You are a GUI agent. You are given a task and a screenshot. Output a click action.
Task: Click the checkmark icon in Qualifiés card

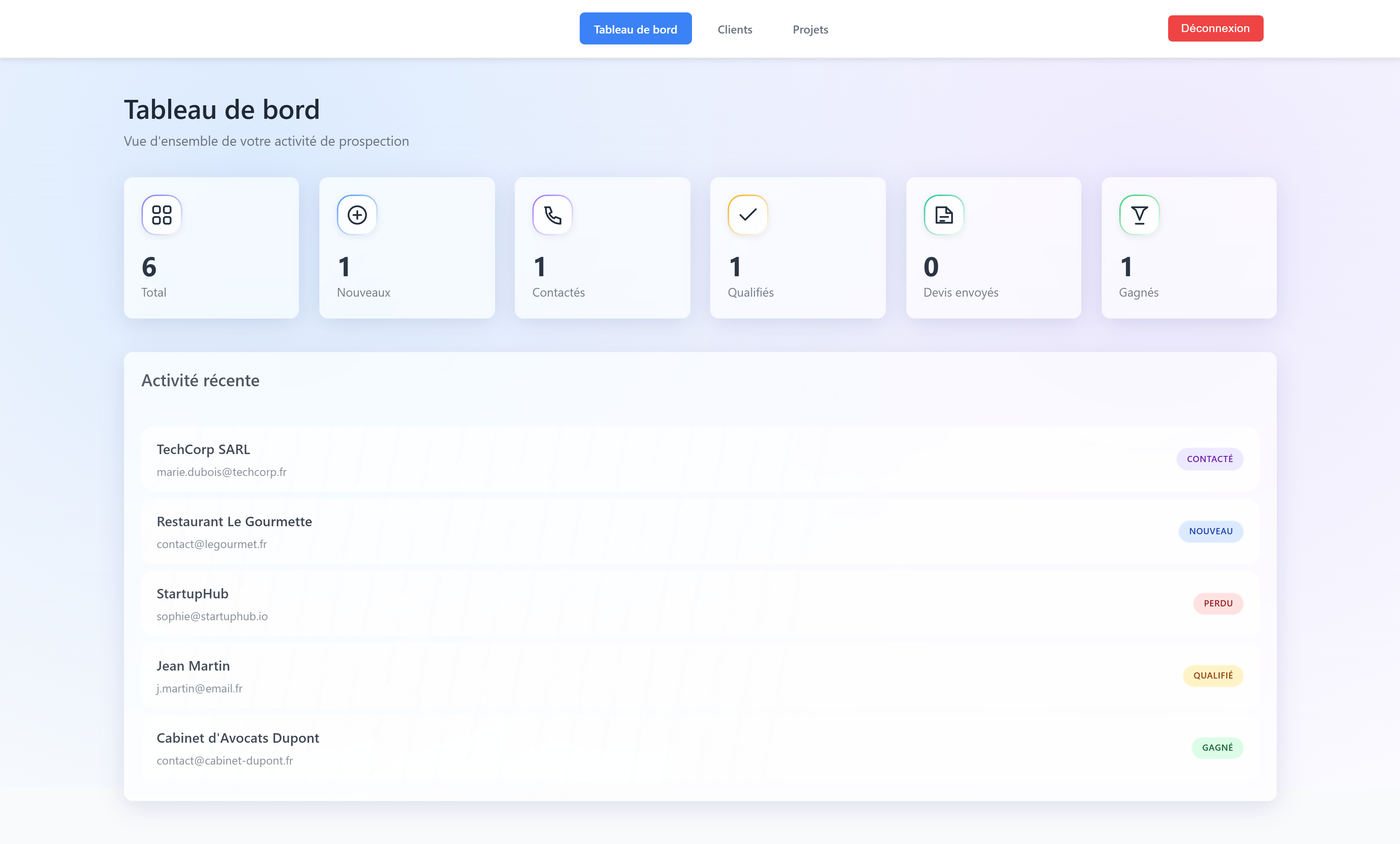point(748,215)
